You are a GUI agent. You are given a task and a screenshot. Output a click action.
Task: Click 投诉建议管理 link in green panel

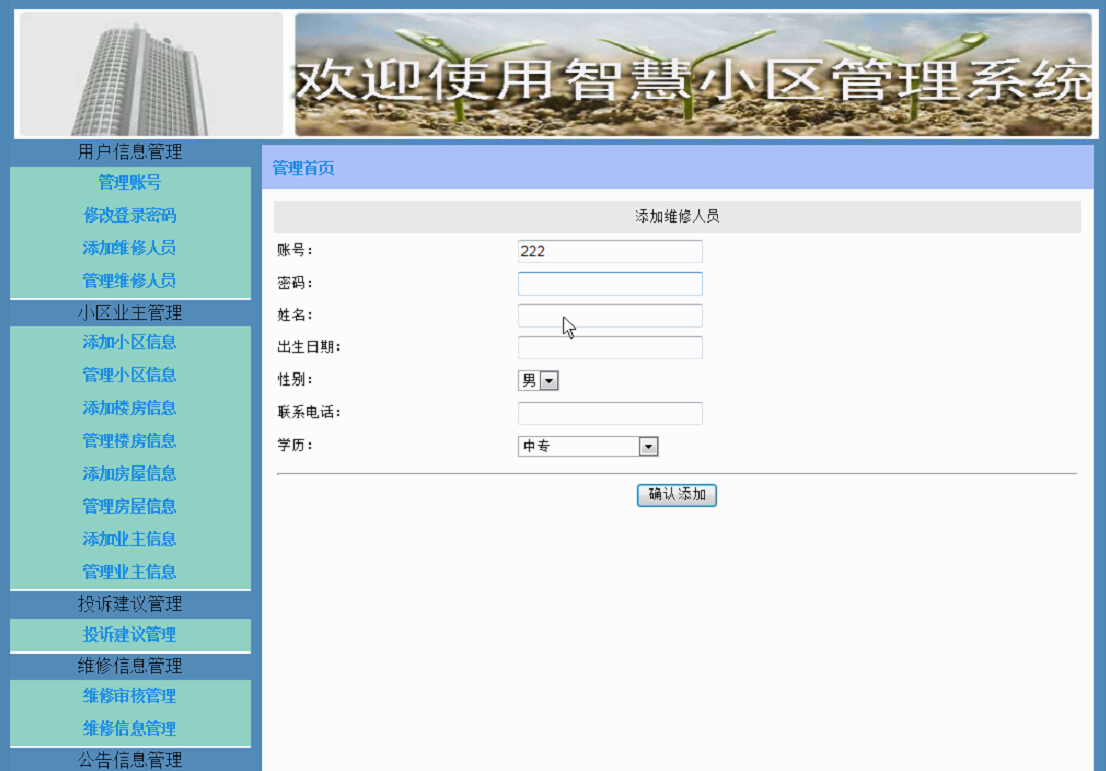coord(129,634)
